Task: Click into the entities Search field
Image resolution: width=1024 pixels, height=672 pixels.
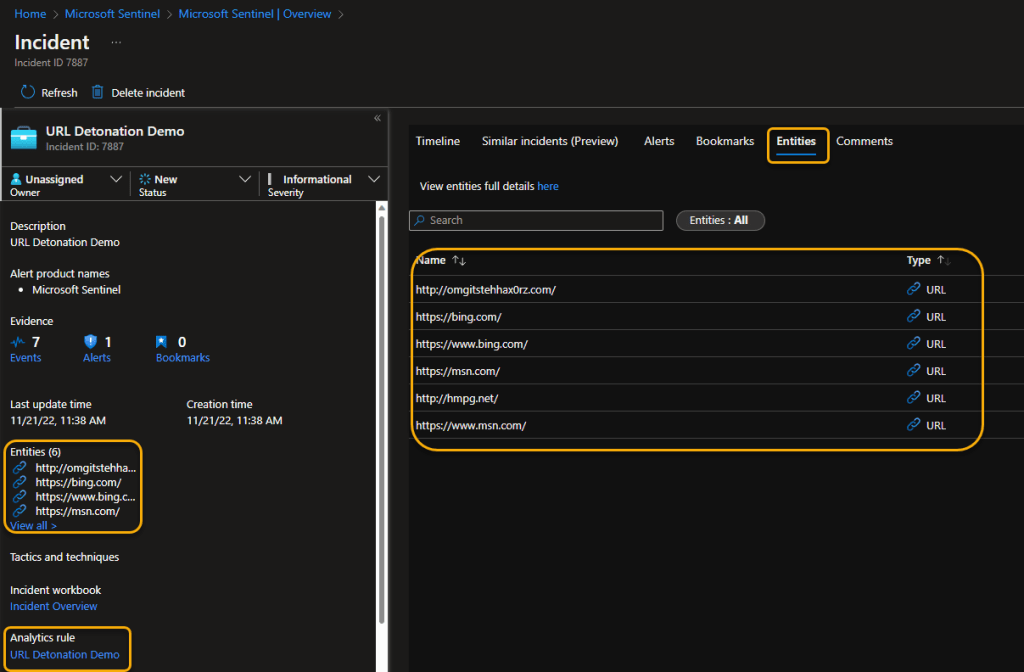Action: [536, 220]
